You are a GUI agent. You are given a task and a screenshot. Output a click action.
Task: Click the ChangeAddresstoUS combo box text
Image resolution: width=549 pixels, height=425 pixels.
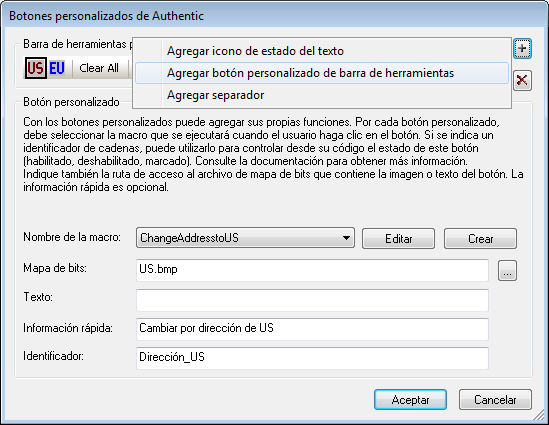189,238
